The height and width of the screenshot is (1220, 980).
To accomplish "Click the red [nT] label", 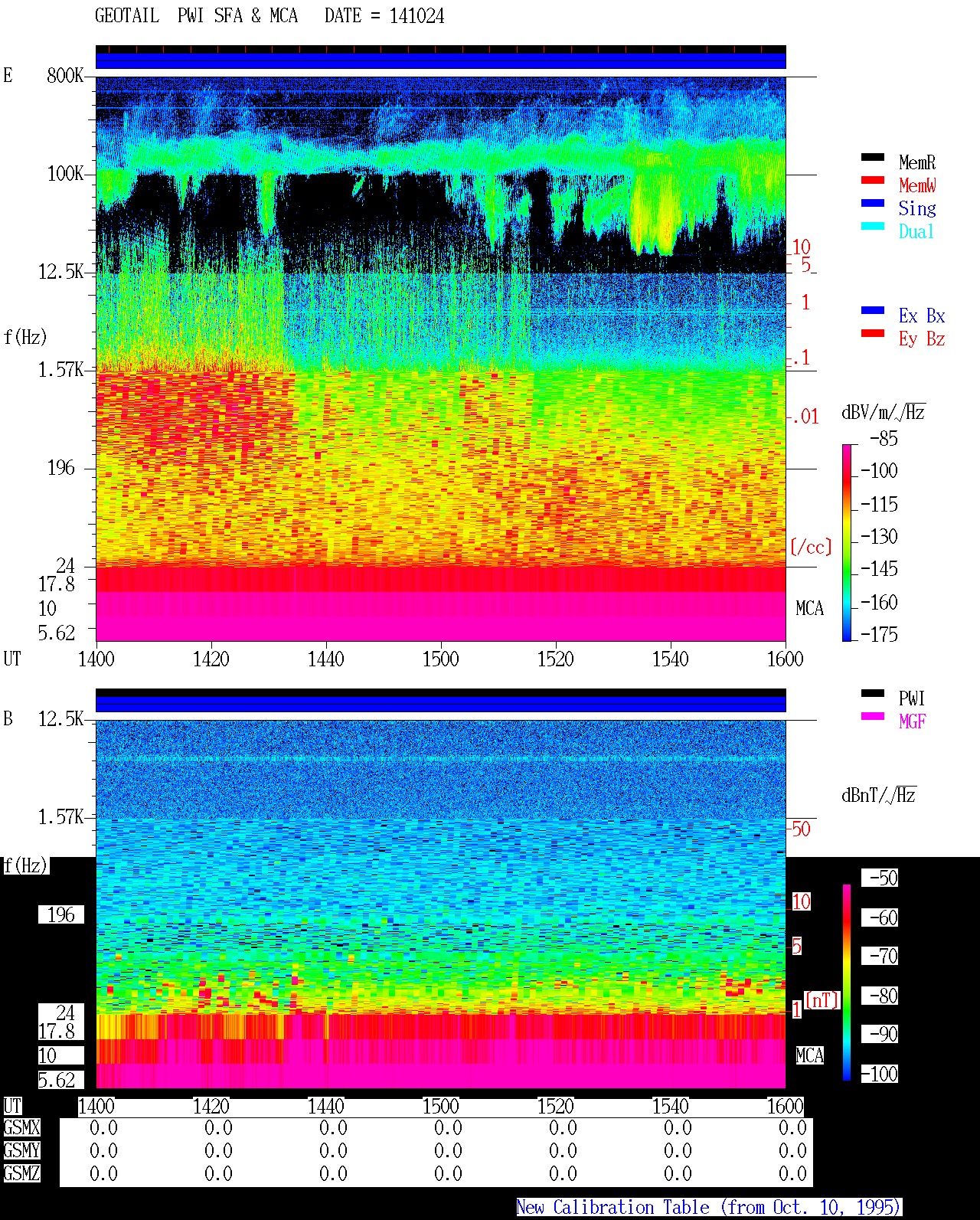I will point(822,1000).
